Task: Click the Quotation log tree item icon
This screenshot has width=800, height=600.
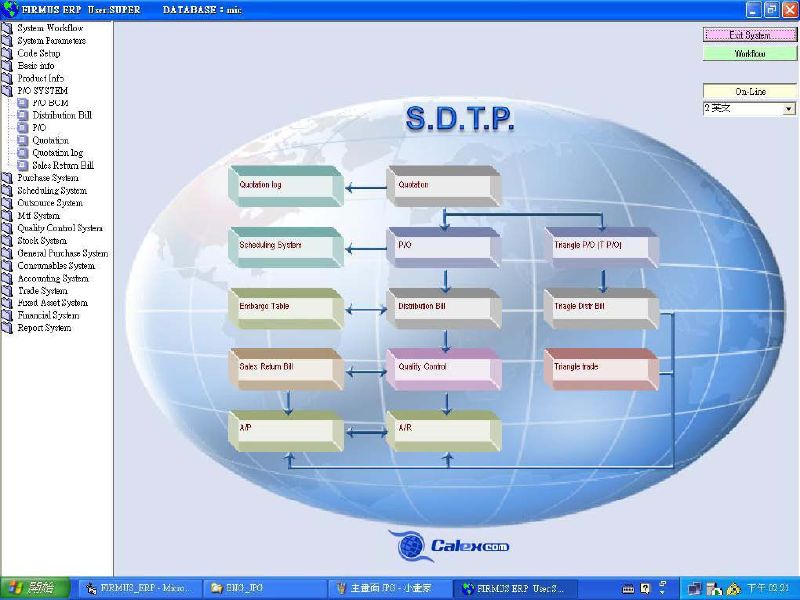Action: [x=22, y=153]
